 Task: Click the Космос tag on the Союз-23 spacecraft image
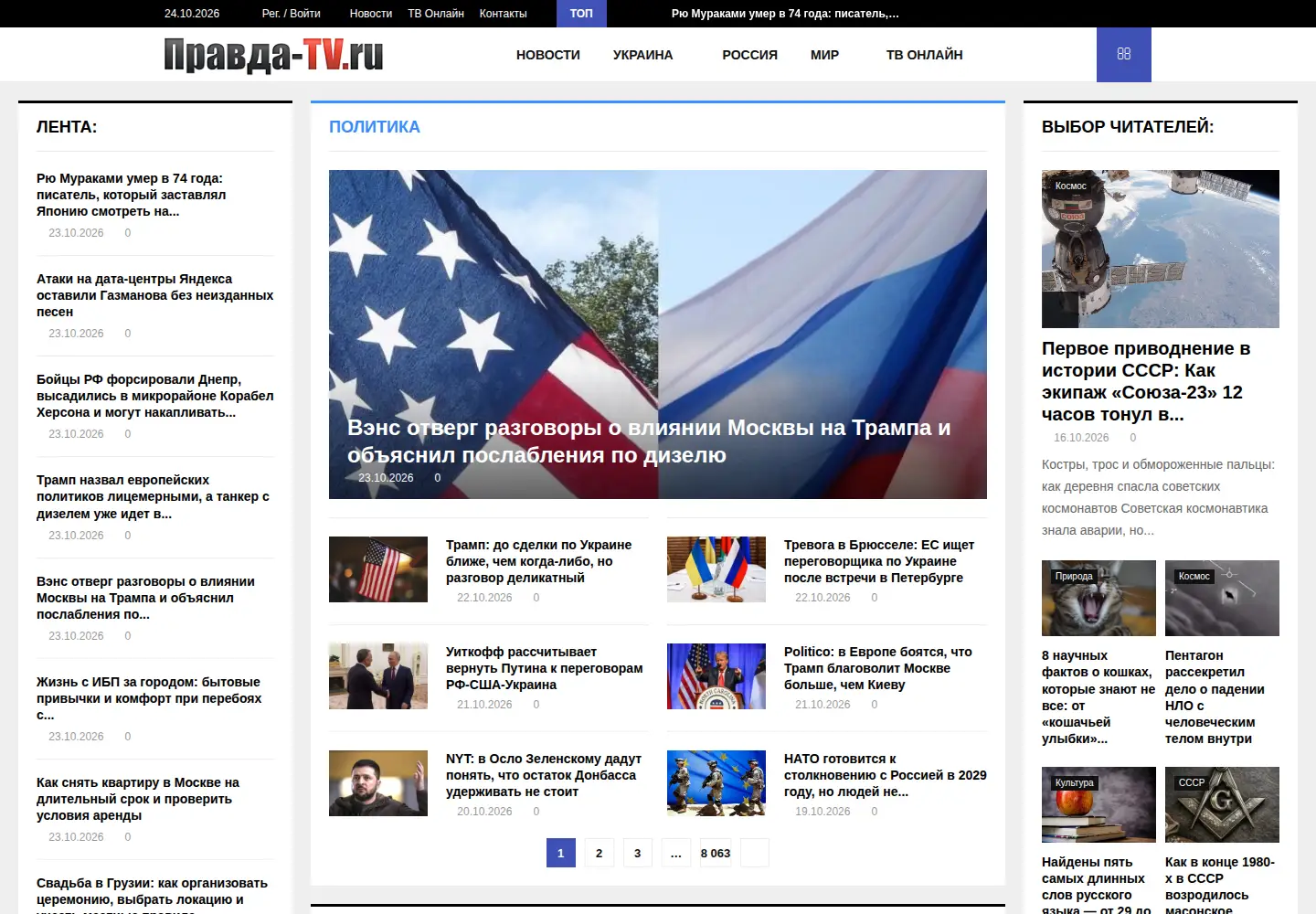1071,186
